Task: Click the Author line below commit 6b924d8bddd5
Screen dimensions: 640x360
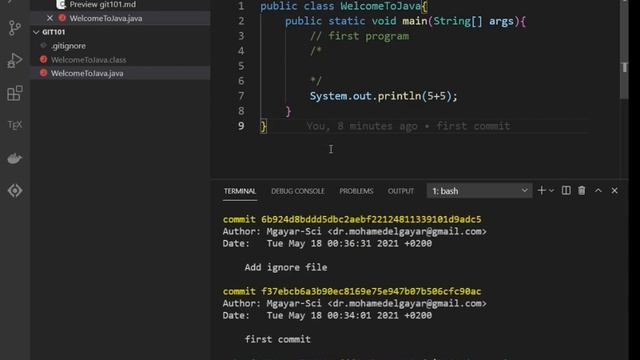Action: (x=354, y=231)
